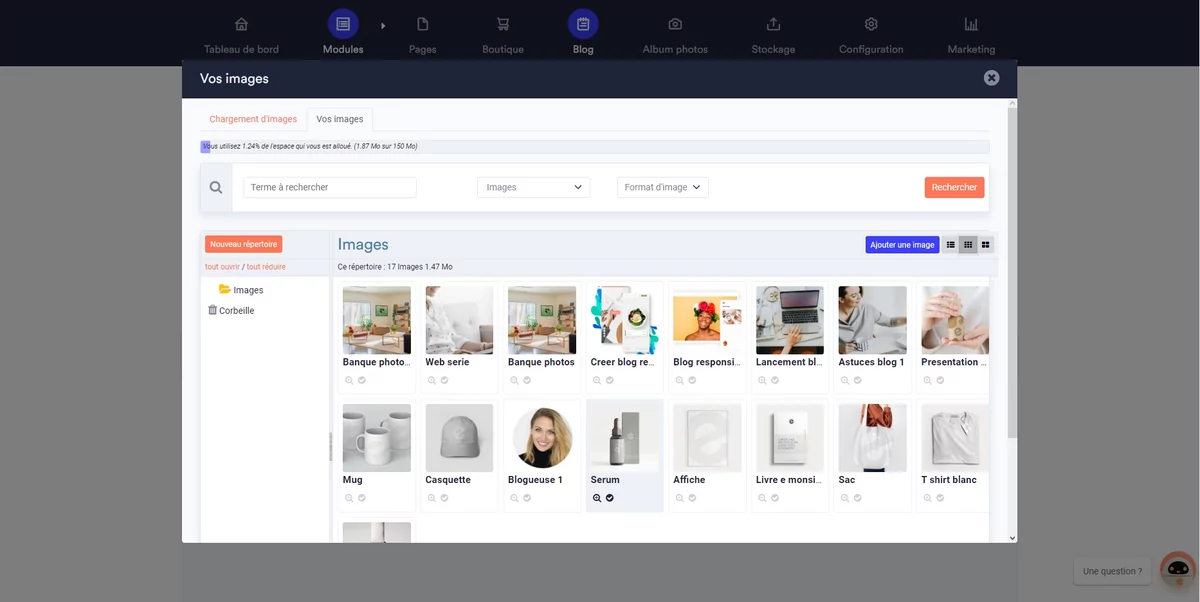Image resolution: width=1200 pixels, height=602 pixels.
Task: Click the dialog's vertical scrollbar
Action: point(1012,273)
